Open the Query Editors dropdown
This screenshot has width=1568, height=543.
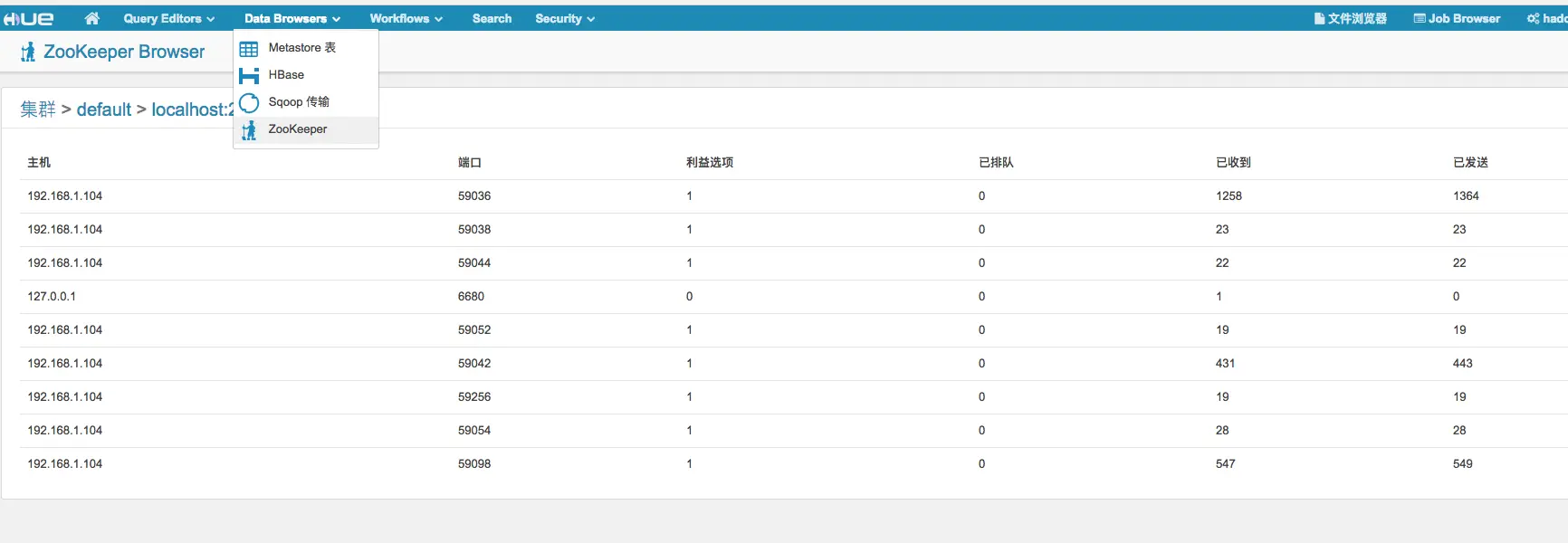coord(169,18)
